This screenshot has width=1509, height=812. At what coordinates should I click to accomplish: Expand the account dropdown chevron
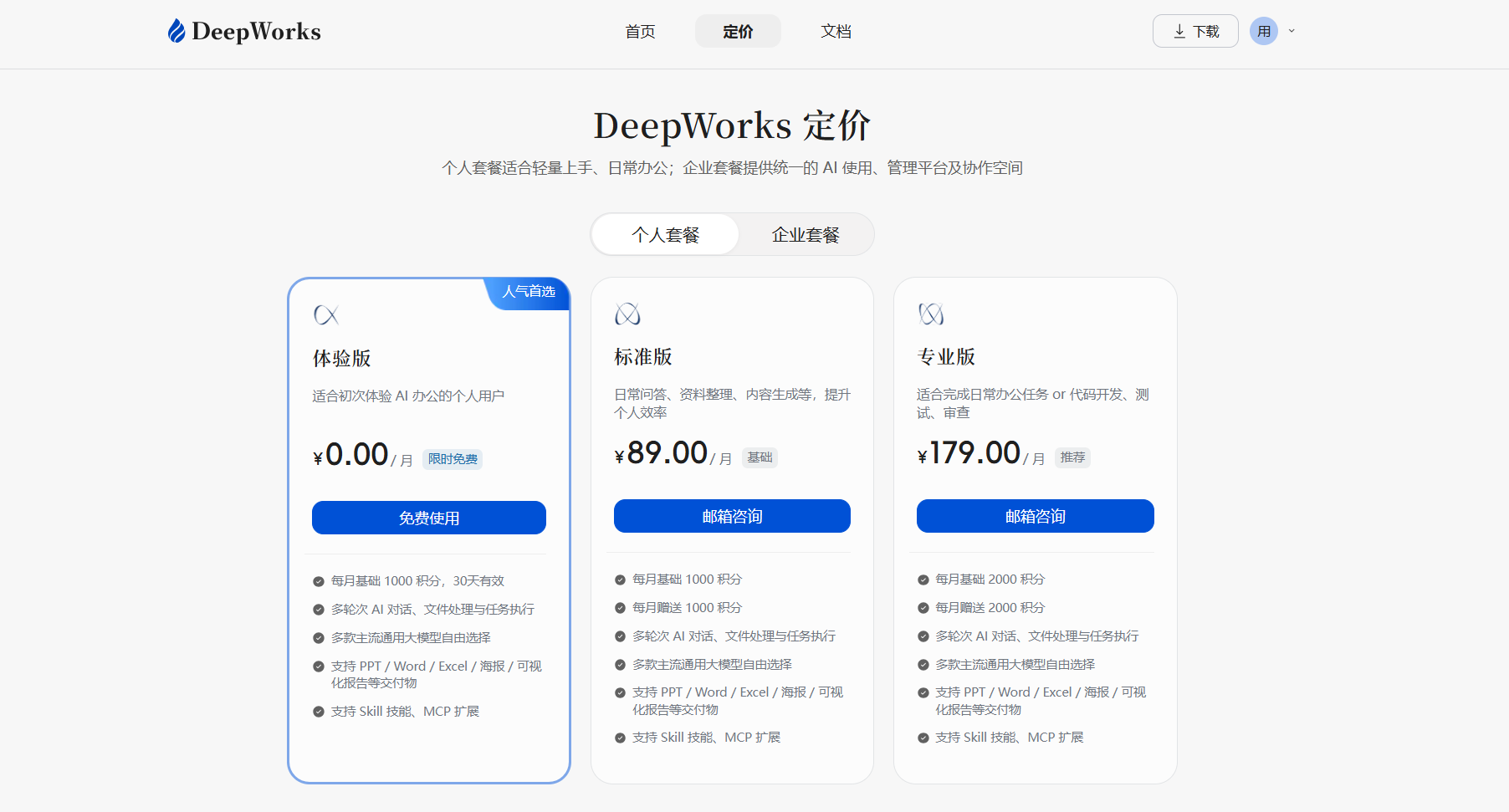[1292, 31]
